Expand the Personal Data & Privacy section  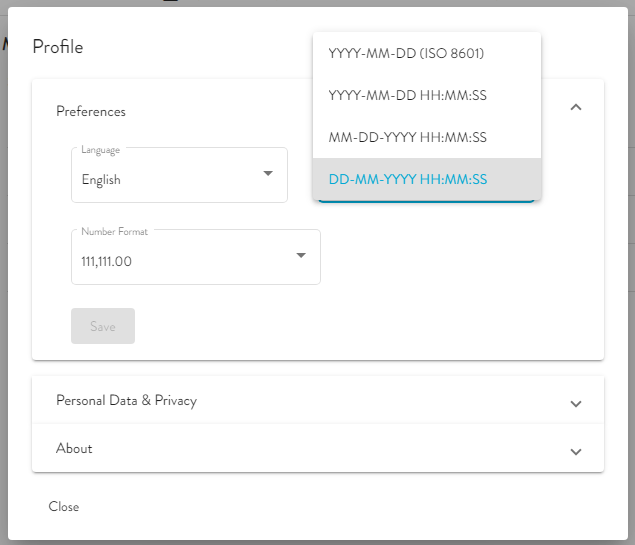click(x=126, y=400)
